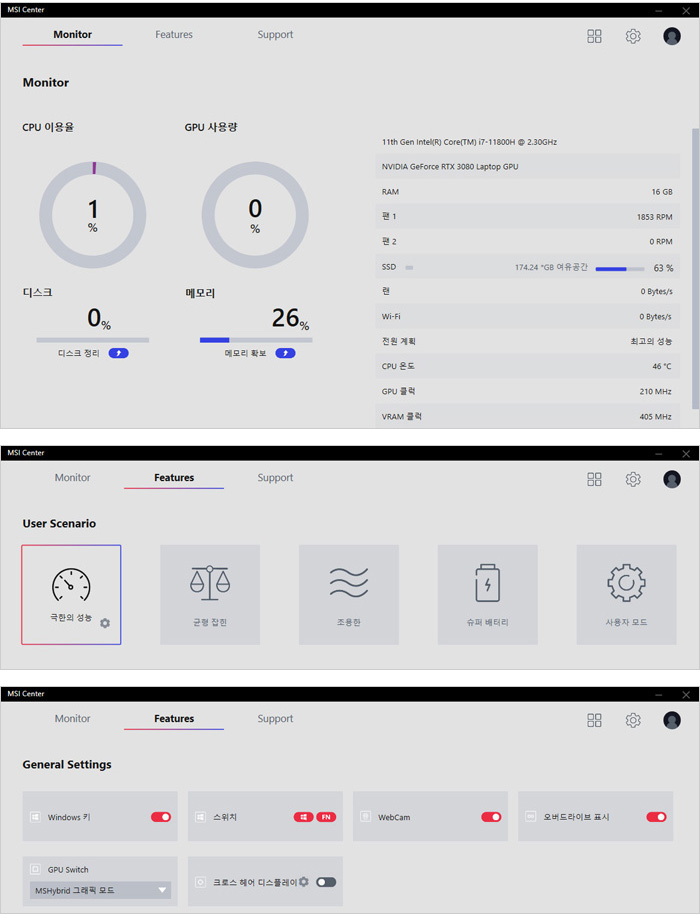Viewport: 700px width, 918px height.
Task: Open the grid view icon in the User Scenario window
Action: pyautogui.click(x=594, y=479)
